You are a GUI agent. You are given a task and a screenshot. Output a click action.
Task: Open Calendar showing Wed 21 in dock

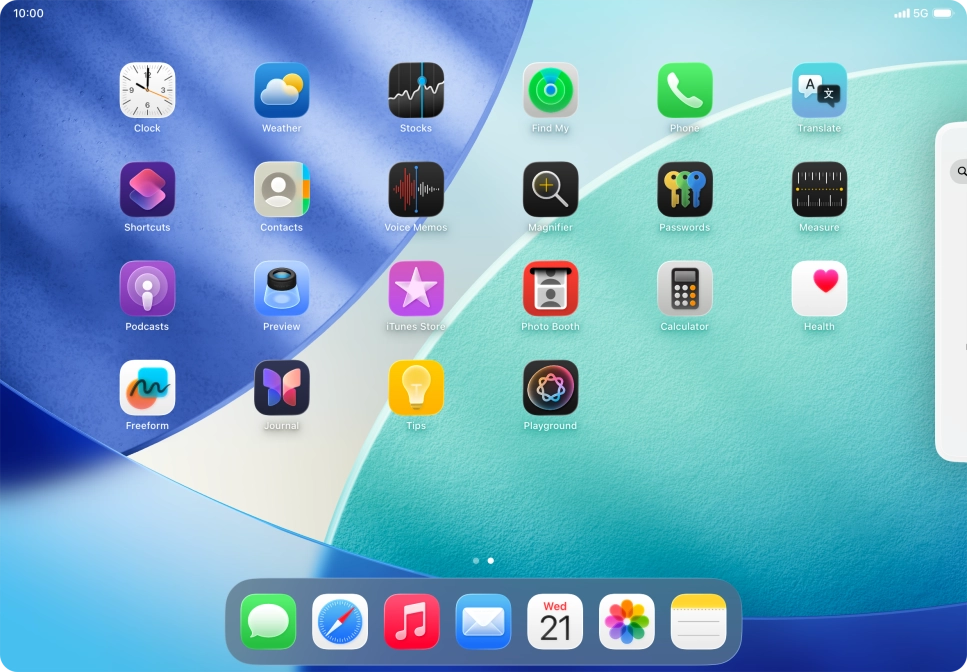click(x=555, y=621)
